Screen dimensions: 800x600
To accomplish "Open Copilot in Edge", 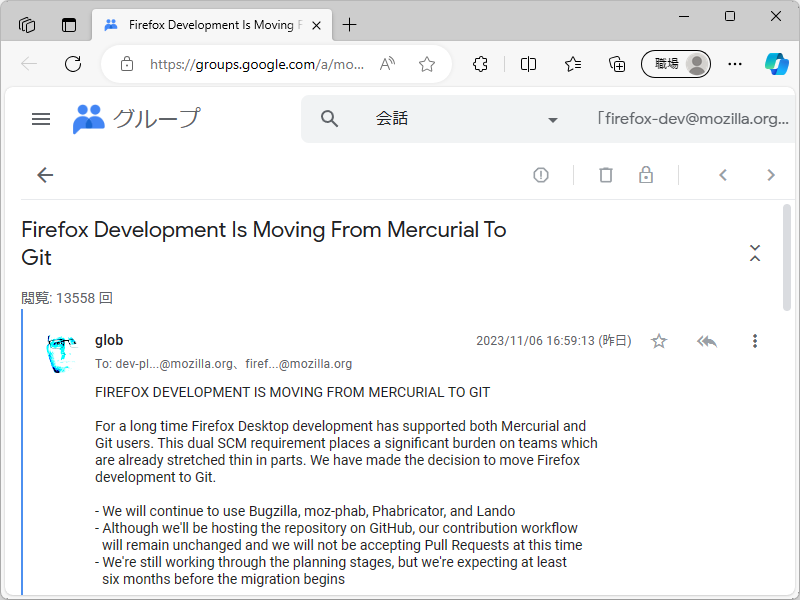I will click(775, 64).
